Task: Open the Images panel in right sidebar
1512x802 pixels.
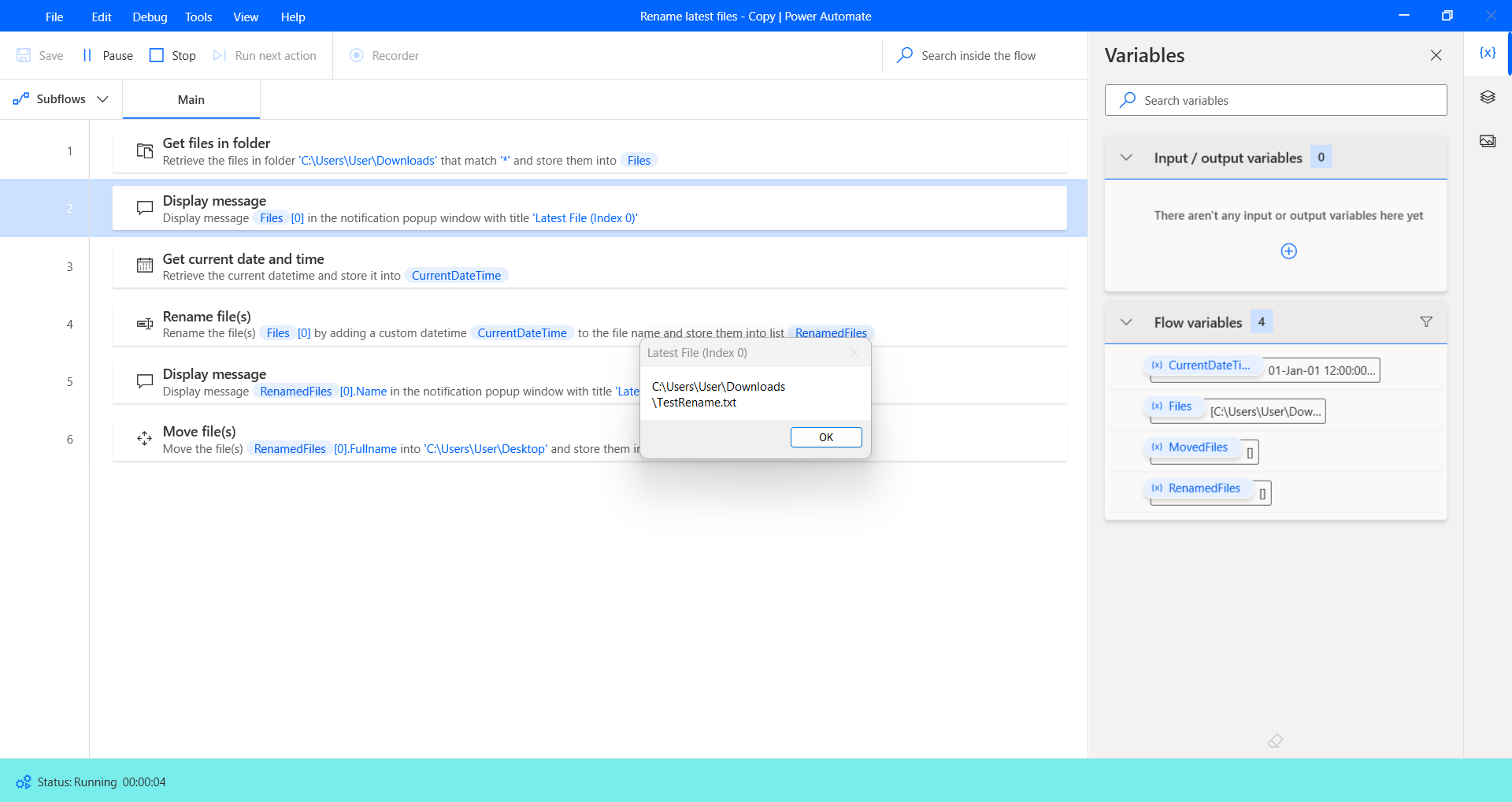Action: tap(1487, 140)
